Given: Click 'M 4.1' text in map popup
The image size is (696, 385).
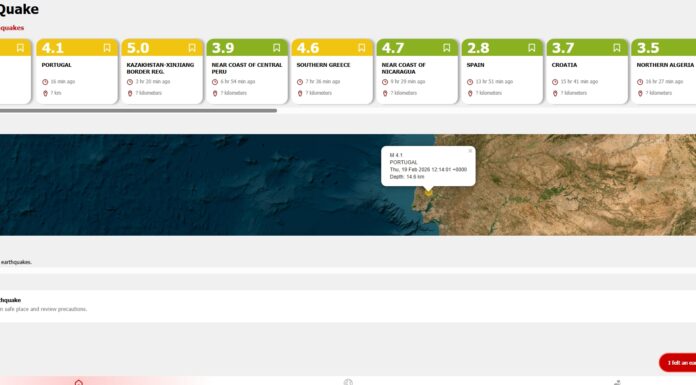Looking at the screenshot, I should tap(396, 155).
